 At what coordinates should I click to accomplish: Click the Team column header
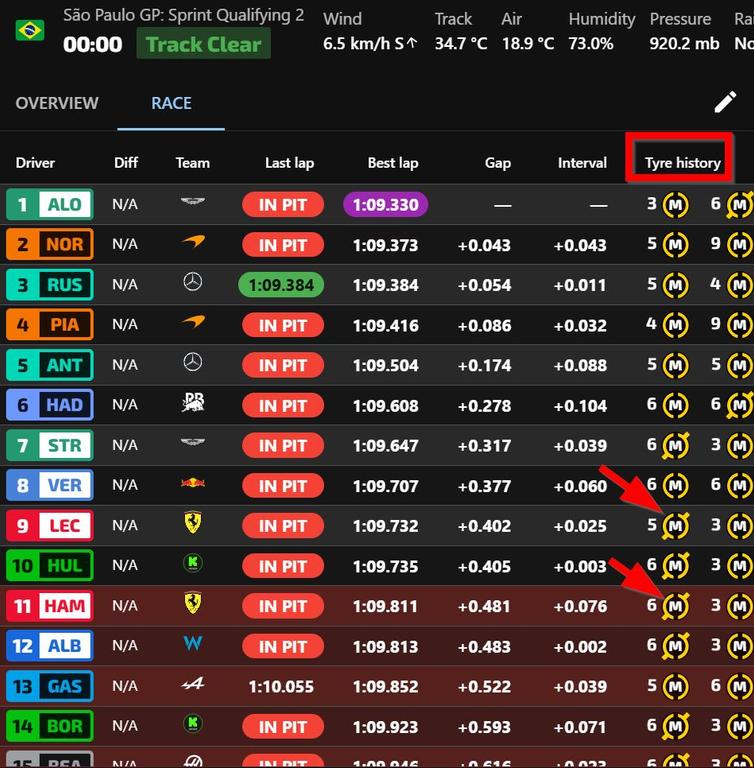click(x=193, y=163)
